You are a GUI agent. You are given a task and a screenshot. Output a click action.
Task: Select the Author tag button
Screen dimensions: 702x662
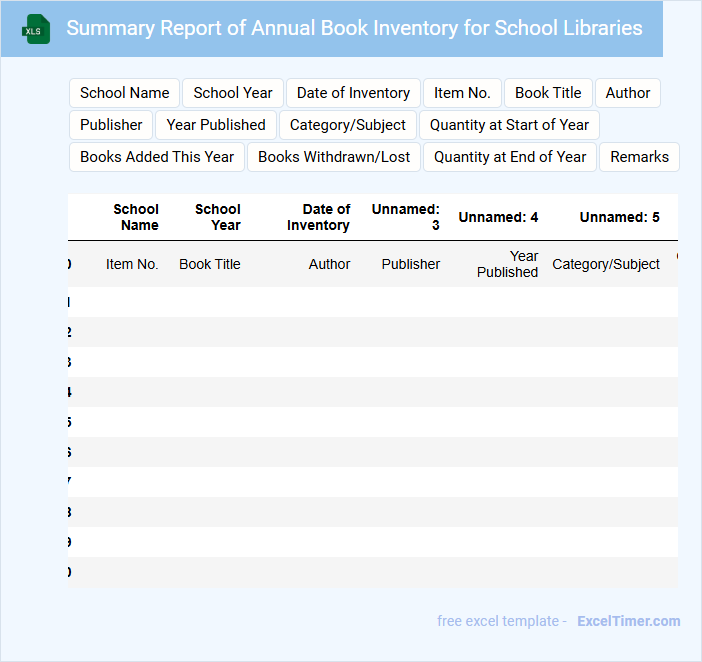pos(627,93)
